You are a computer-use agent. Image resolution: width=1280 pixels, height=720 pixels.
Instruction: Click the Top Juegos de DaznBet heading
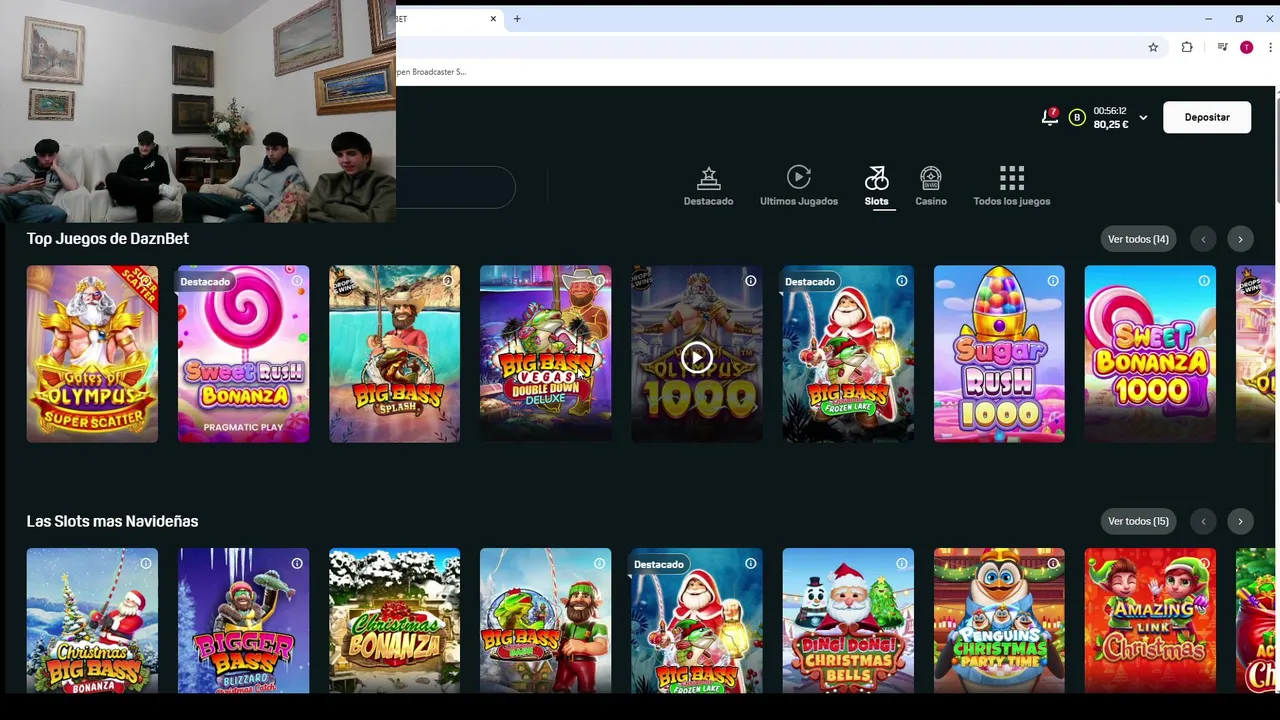(108, 239)
